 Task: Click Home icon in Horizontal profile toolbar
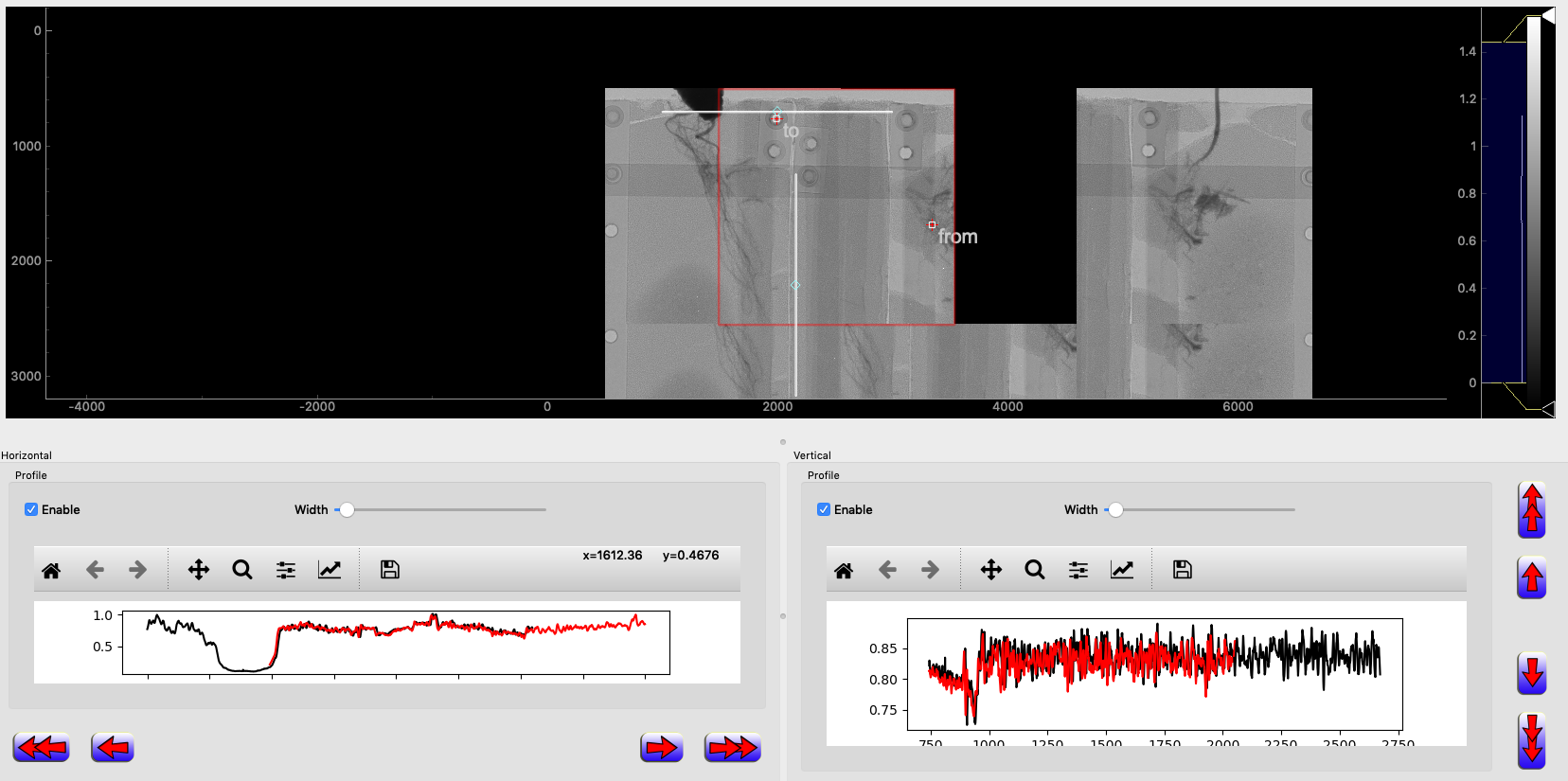[51, 570]
